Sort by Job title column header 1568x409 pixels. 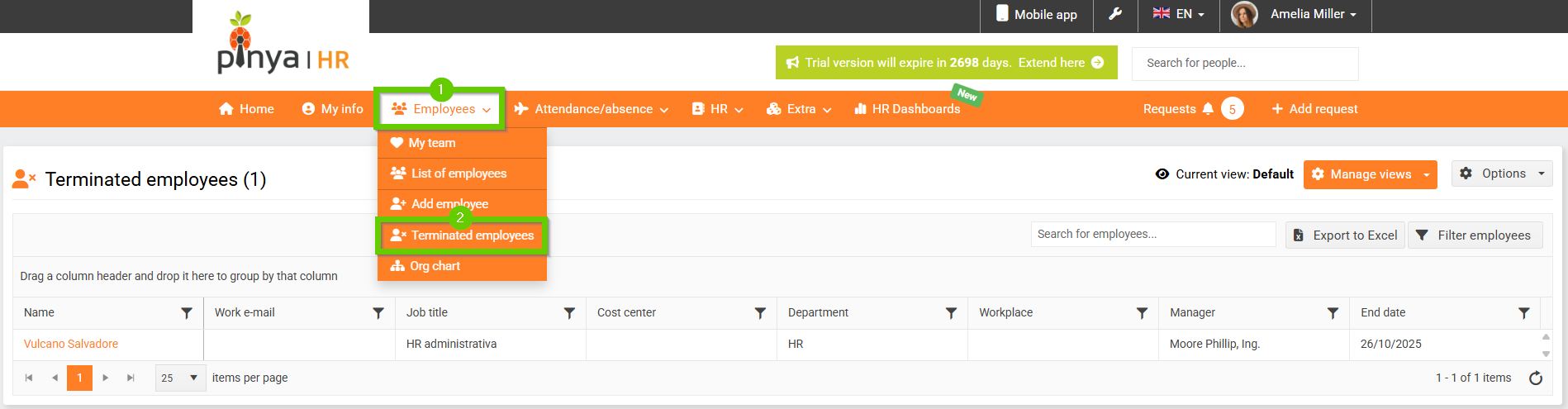(427, 312)
